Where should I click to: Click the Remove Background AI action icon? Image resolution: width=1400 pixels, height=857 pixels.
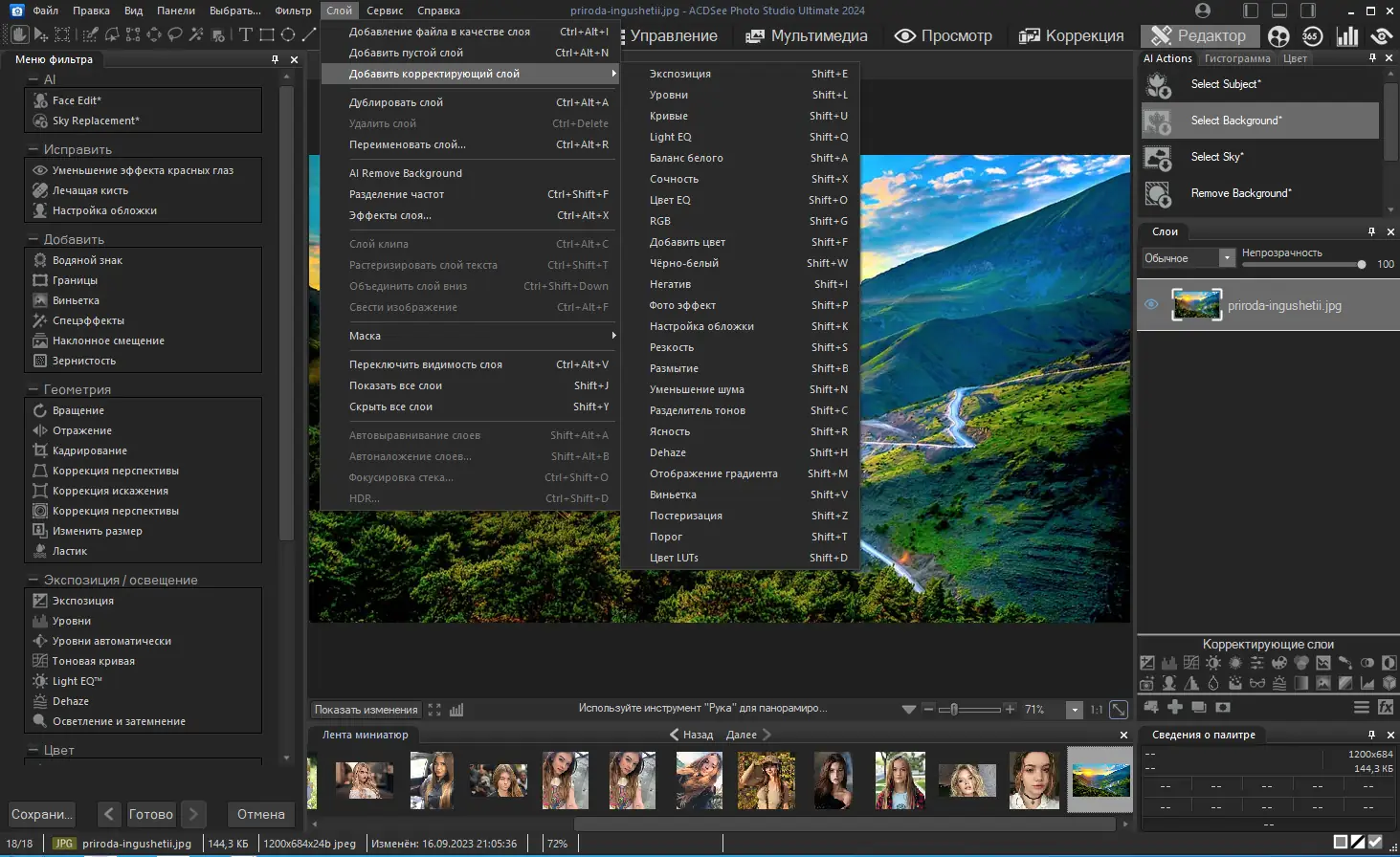point(1158,194)
